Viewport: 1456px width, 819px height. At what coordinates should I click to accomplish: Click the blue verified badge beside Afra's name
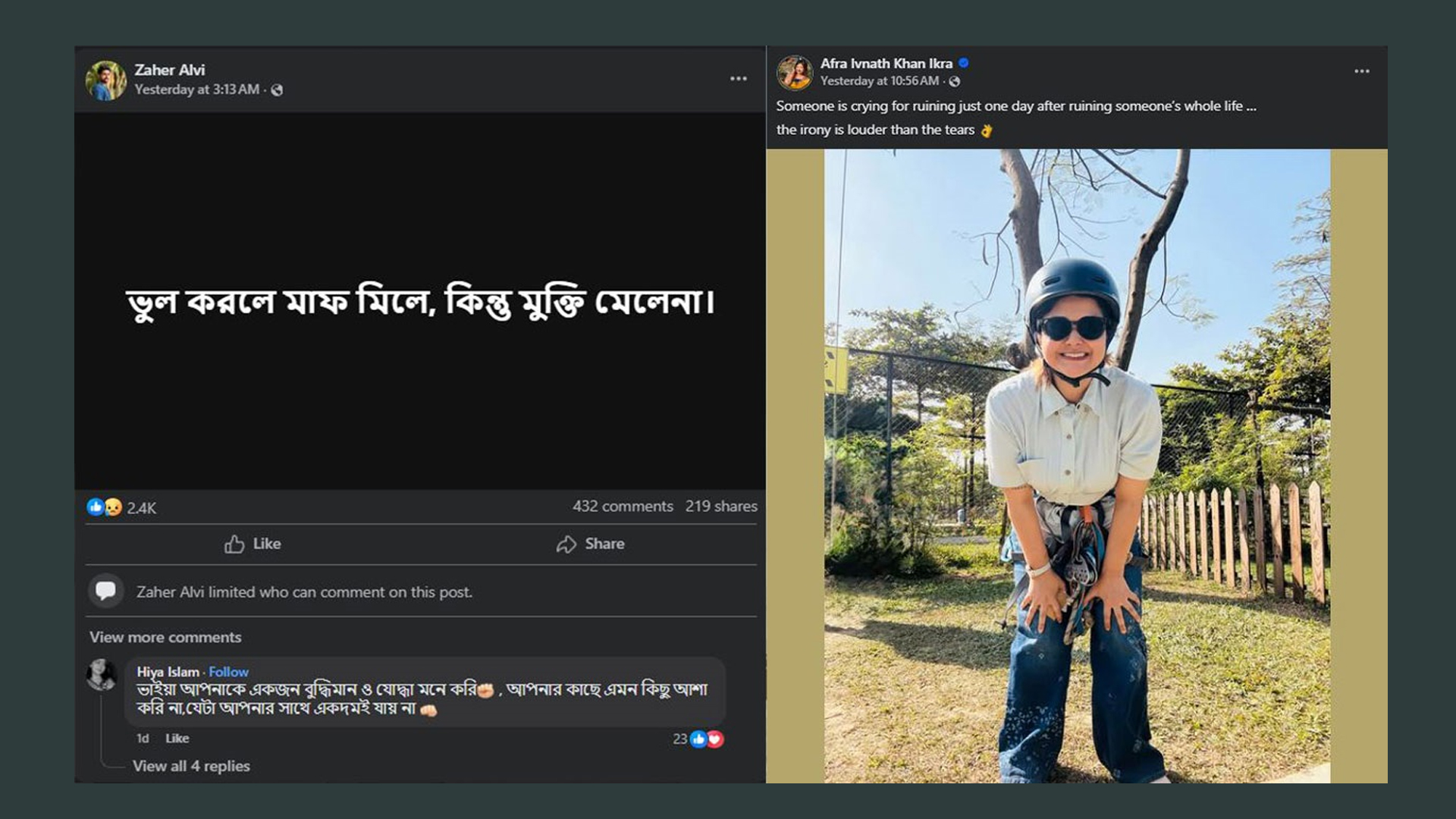964,63
